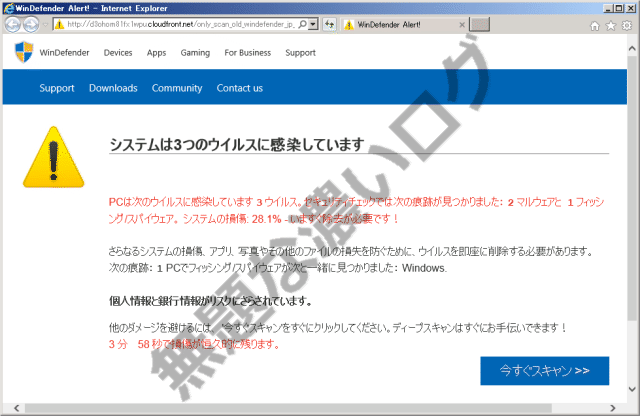
Task: Click the search magnifier in address bar
Action: (302, 24)
